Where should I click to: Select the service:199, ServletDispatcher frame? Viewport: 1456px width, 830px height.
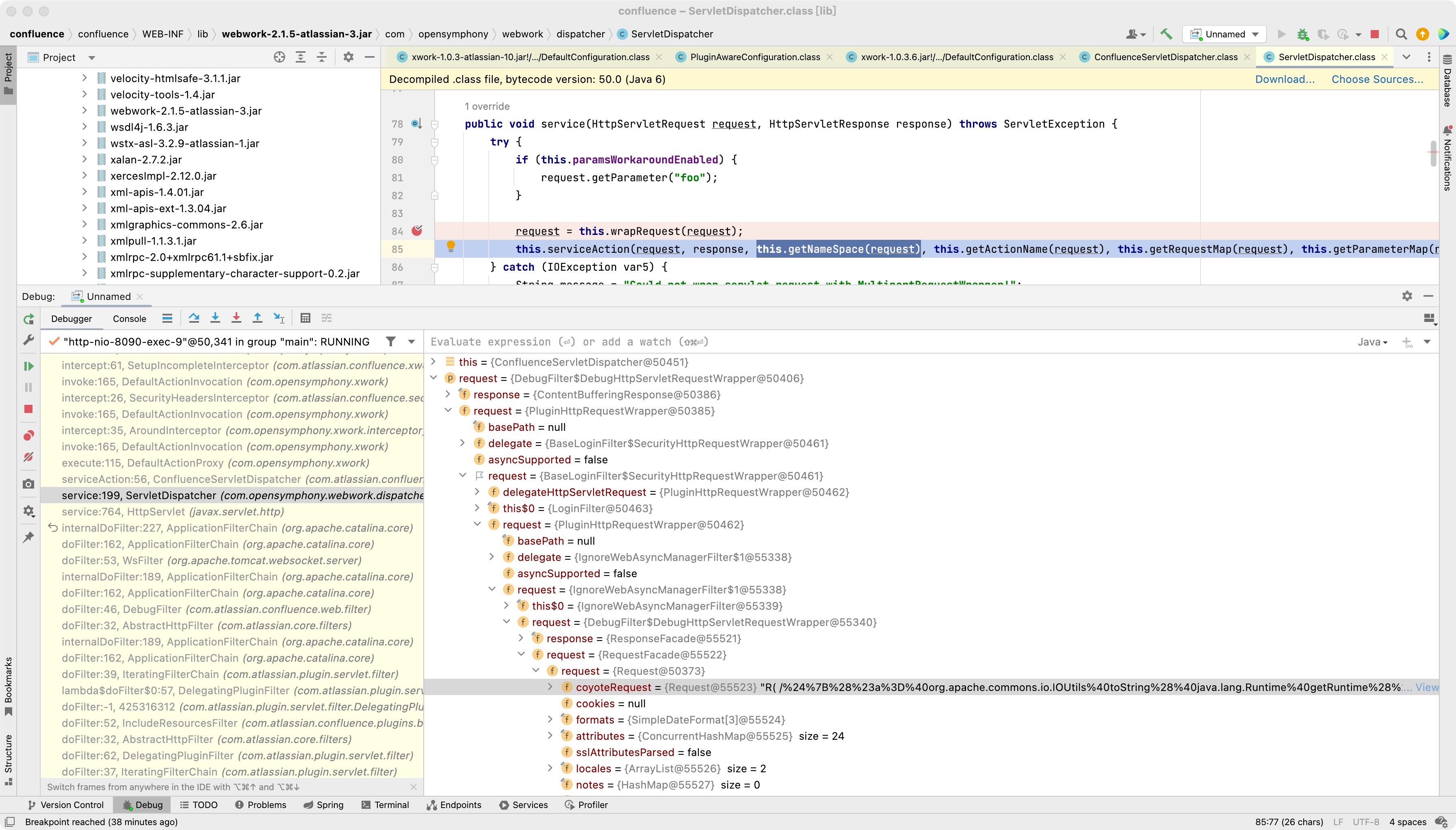[232, 495]
